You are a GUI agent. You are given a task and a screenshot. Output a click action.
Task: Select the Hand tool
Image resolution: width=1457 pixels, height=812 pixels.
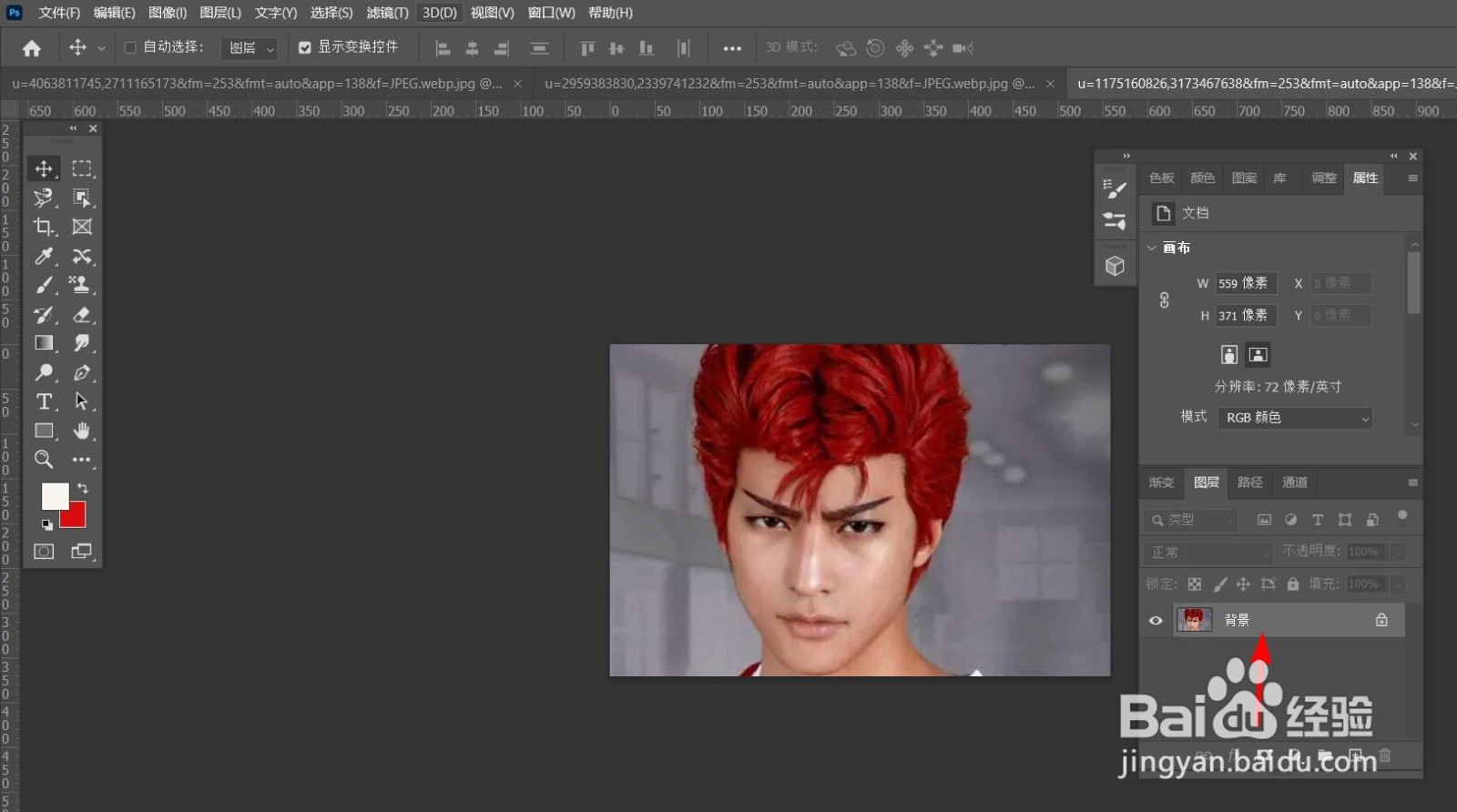point(82,431)
